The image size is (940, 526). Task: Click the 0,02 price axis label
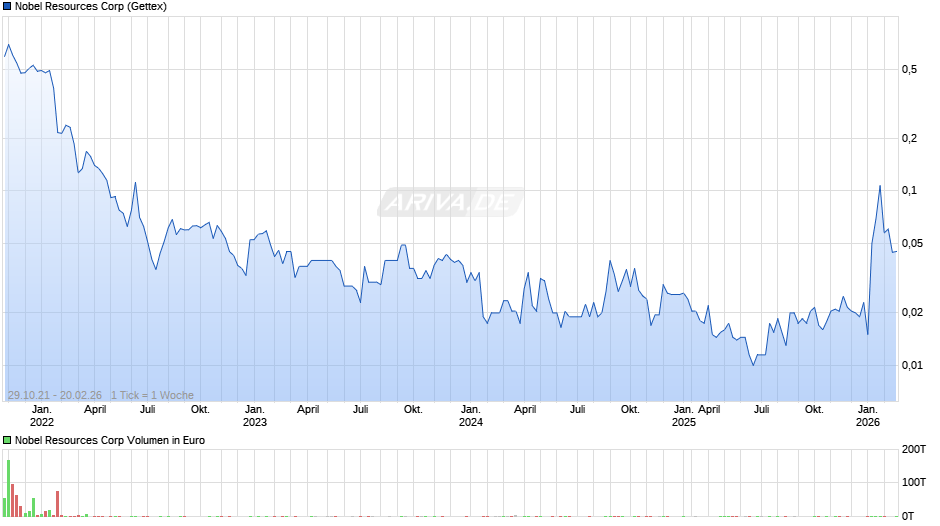pyautogui.click(x=912, y=312)
